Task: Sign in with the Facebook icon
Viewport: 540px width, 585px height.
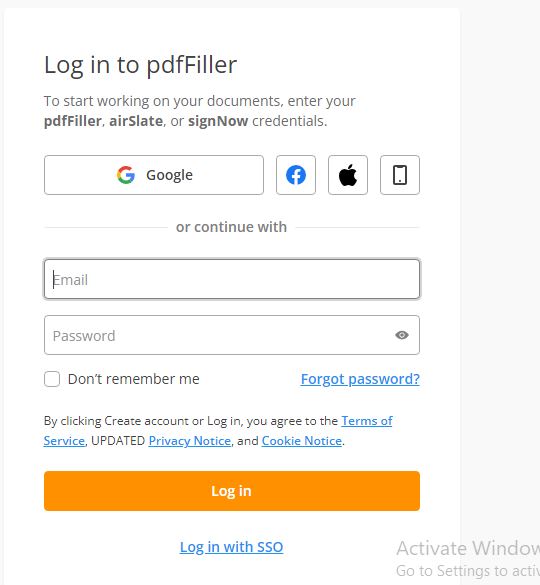Action: 296,175
